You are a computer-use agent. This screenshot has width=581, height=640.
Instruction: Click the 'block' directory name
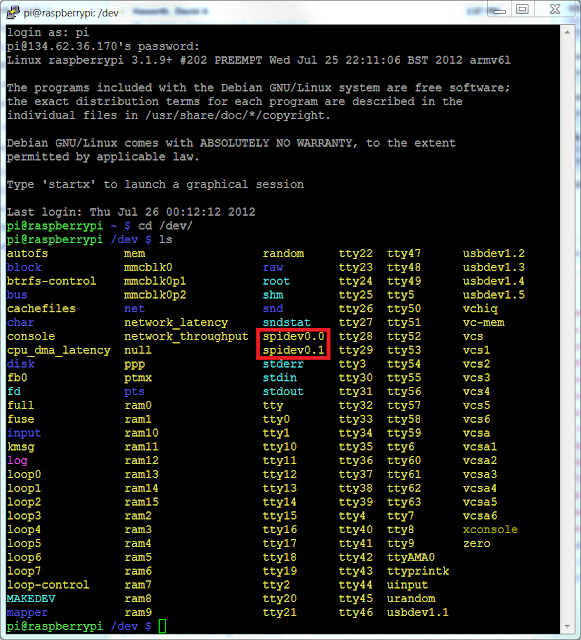click(24, 267)
